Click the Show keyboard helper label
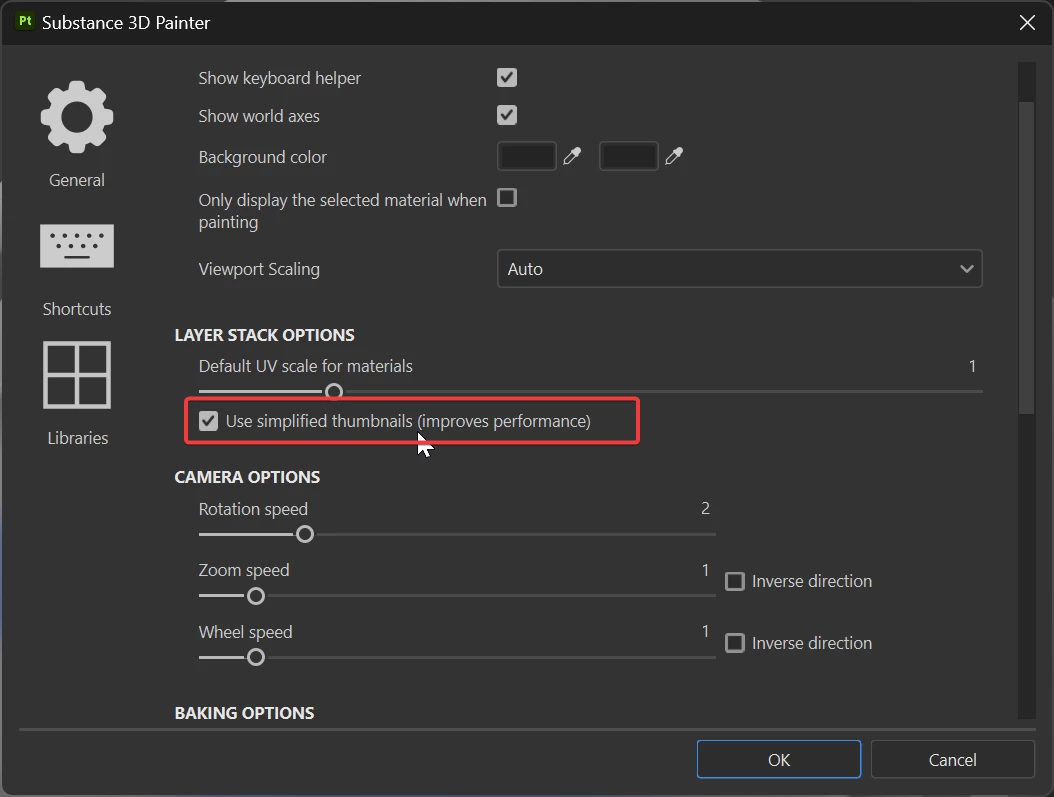This screenshot has height=797, width=1054. pyautogui.click(x=280, y=78)
